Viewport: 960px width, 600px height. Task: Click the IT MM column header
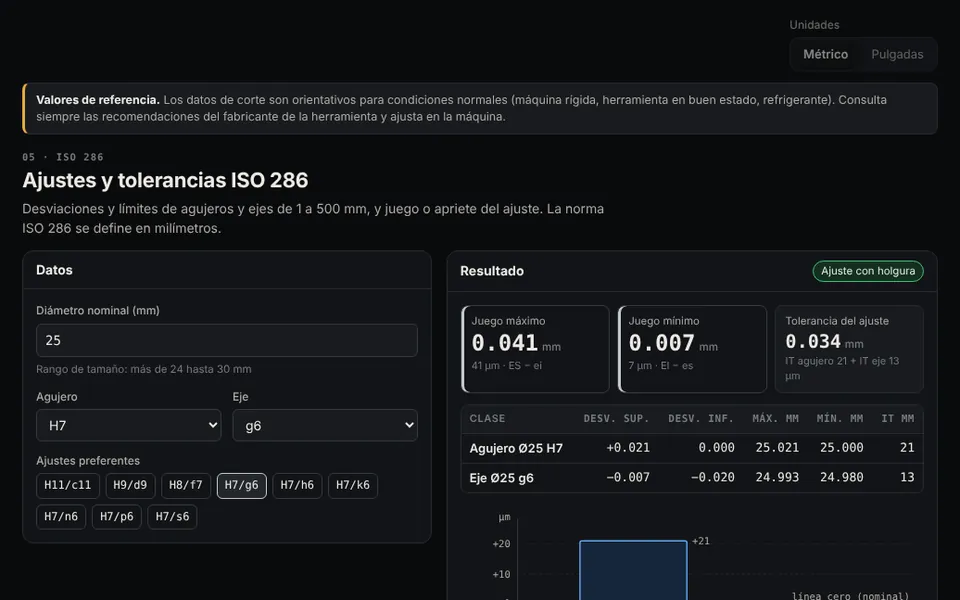coord(898,419)
